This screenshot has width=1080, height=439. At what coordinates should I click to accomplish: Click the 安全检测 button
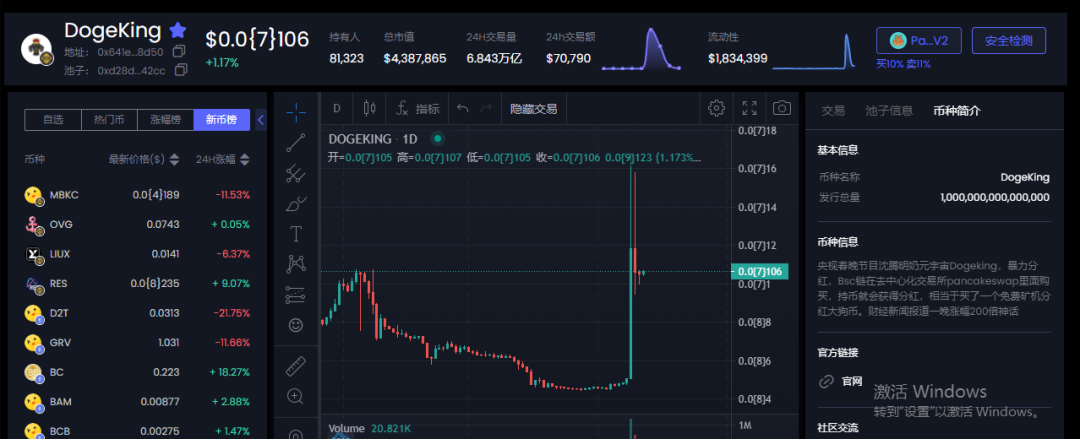click(x=1008, y=41)
